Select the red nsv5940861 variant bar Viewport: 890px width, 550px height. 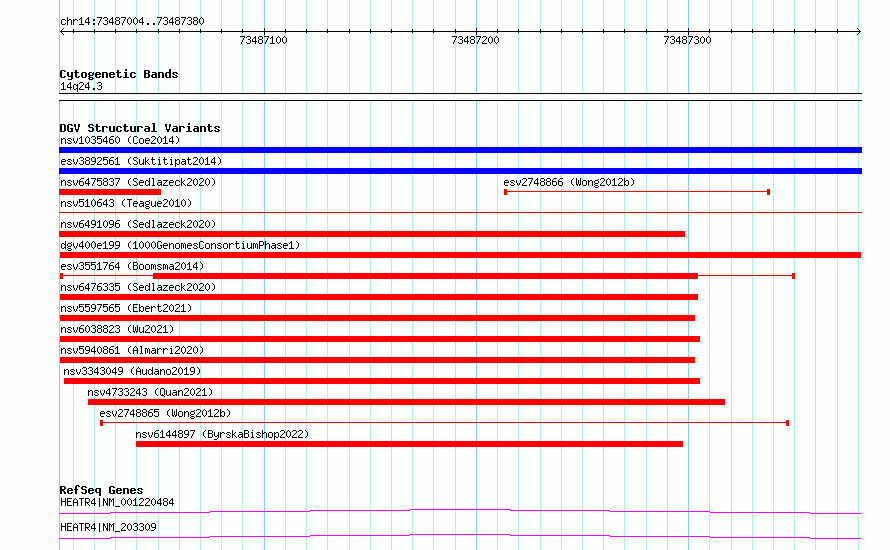tap(377, 360)
